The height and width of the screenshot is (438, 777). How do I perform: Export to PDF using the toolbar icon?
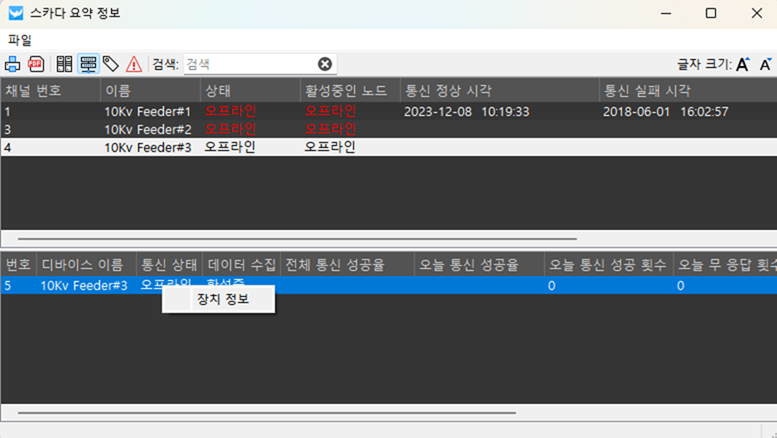click(36, 64)
